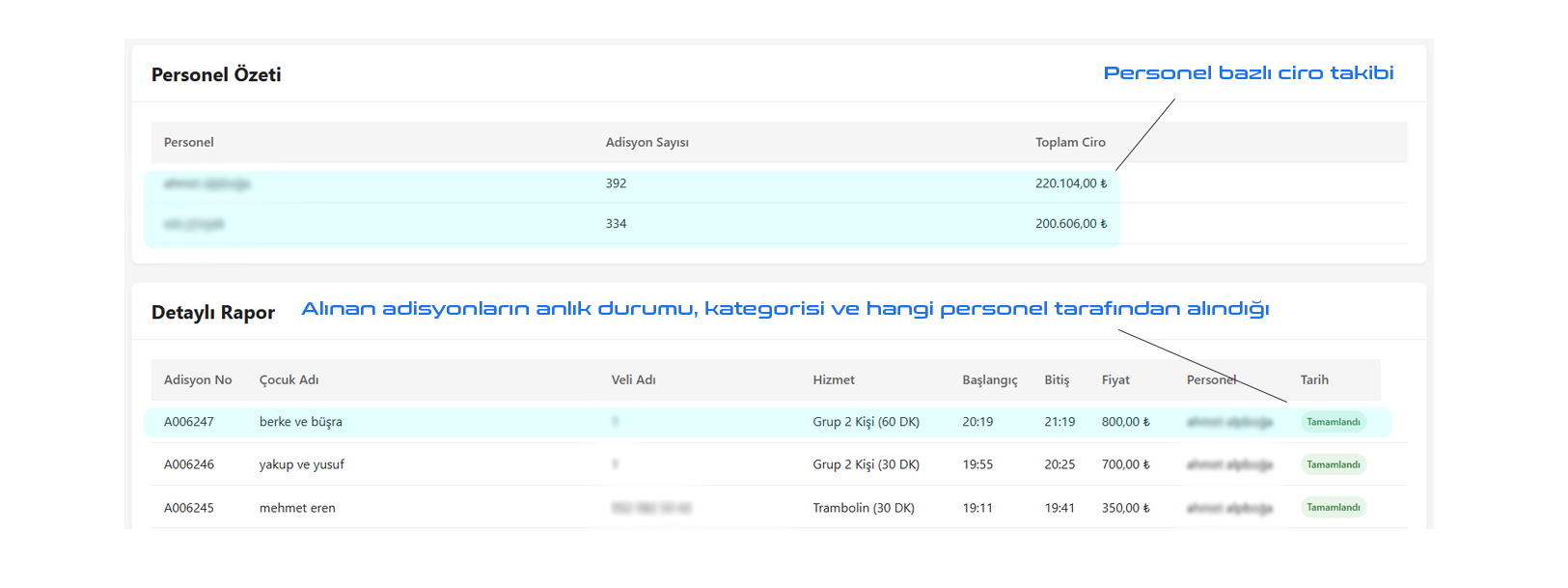Image resolution: width=1568 pixels, height=588 pixels.
Task: Select the Trambolin (30 DK) service cell
Action: 864,508
